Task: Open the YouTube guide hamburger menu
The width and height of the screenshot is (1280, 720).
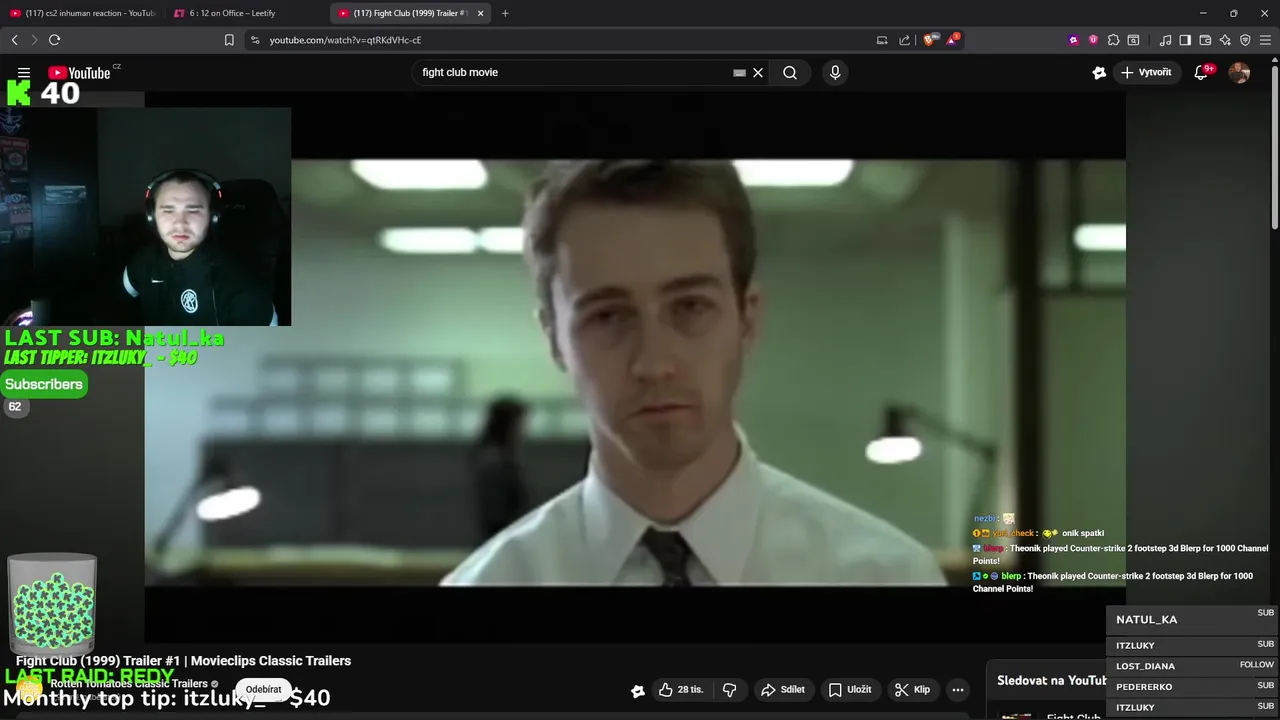Action: (x=24, y=72)
